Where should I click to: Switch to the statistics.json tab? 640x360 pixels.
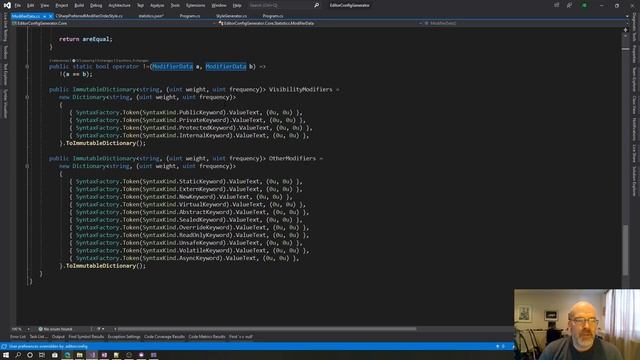pyautogui.click(x=151, y=16)
